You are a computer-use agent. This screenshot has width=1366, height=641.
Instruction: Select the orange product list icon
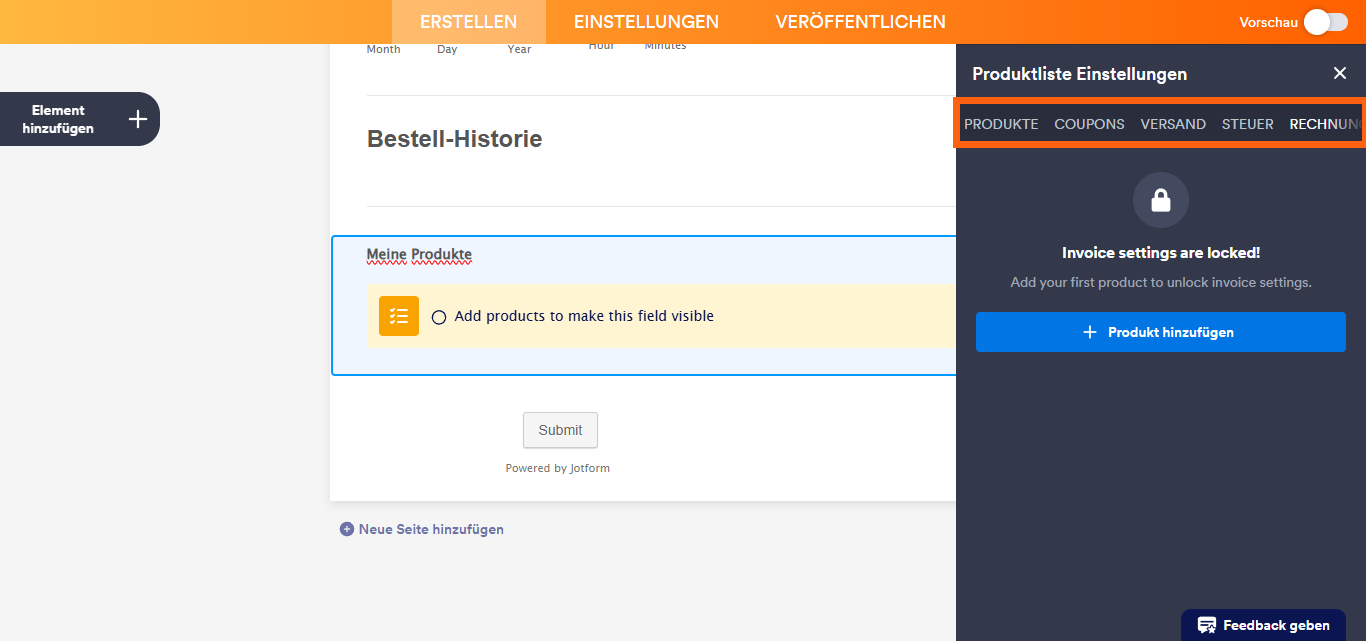[x=398, y=315]
